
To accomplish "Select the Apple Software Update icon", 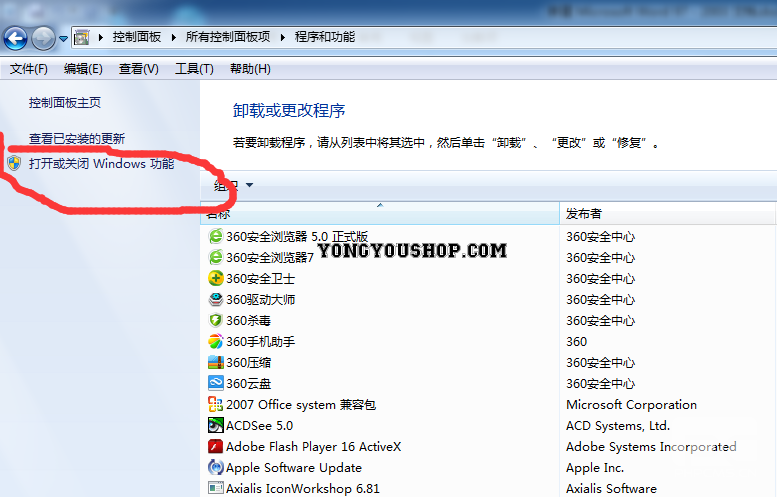I will [x=216, y=467].
